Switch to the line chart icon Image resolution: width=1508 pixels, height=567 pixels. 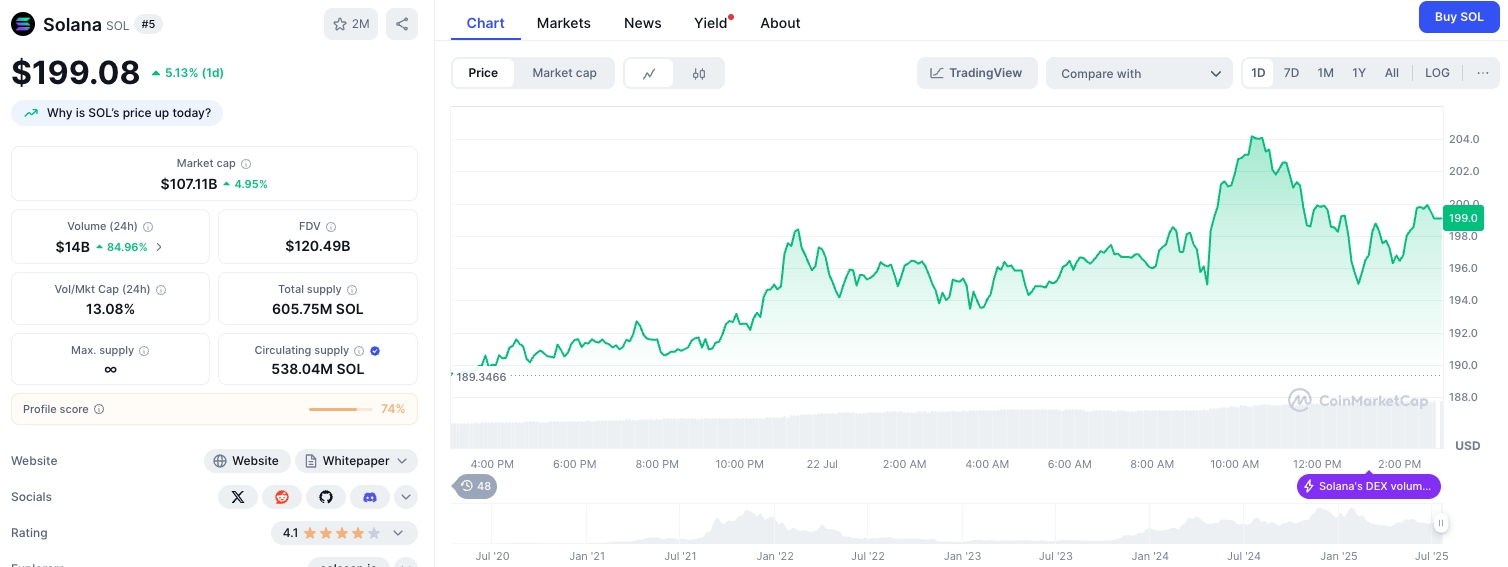(x=649, y=73)
